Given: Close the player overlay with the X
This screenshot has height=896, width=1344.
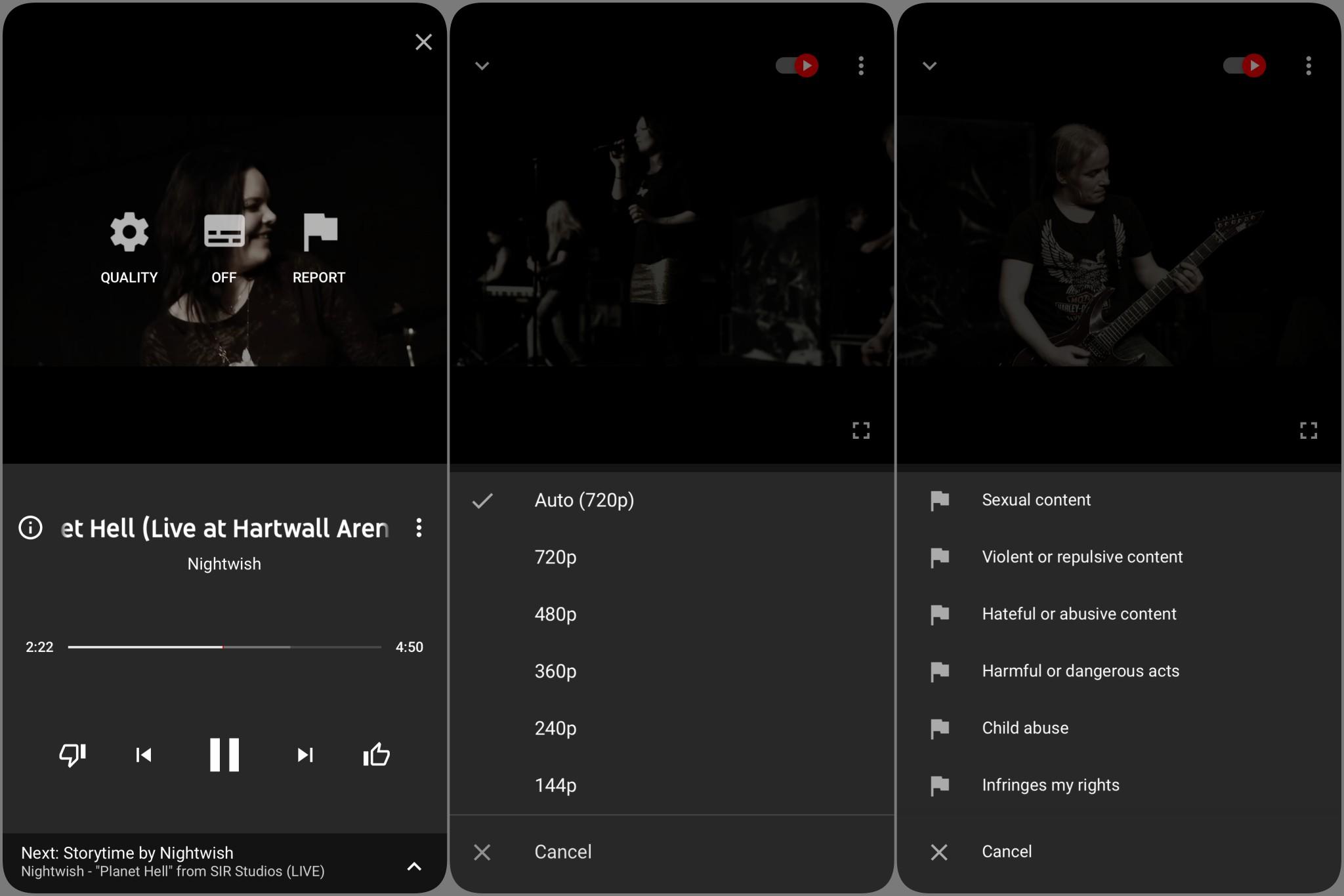Looking at the screenshot, I should [424, 42].
